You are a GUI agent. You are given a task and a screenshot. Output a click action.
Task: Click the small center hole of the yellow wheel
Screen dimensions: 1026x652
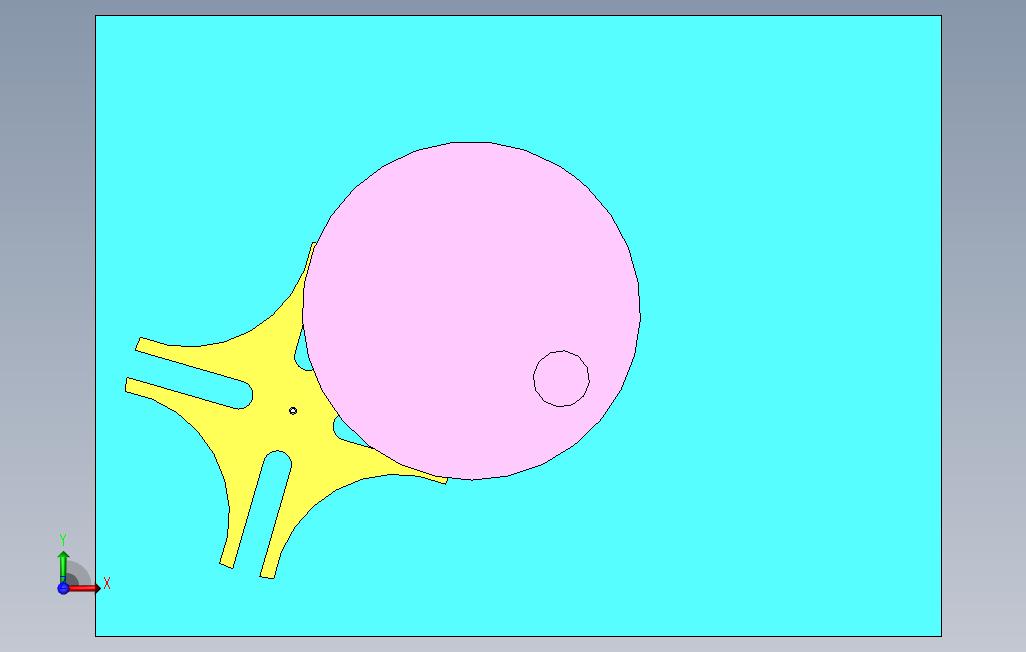[292, 410]
